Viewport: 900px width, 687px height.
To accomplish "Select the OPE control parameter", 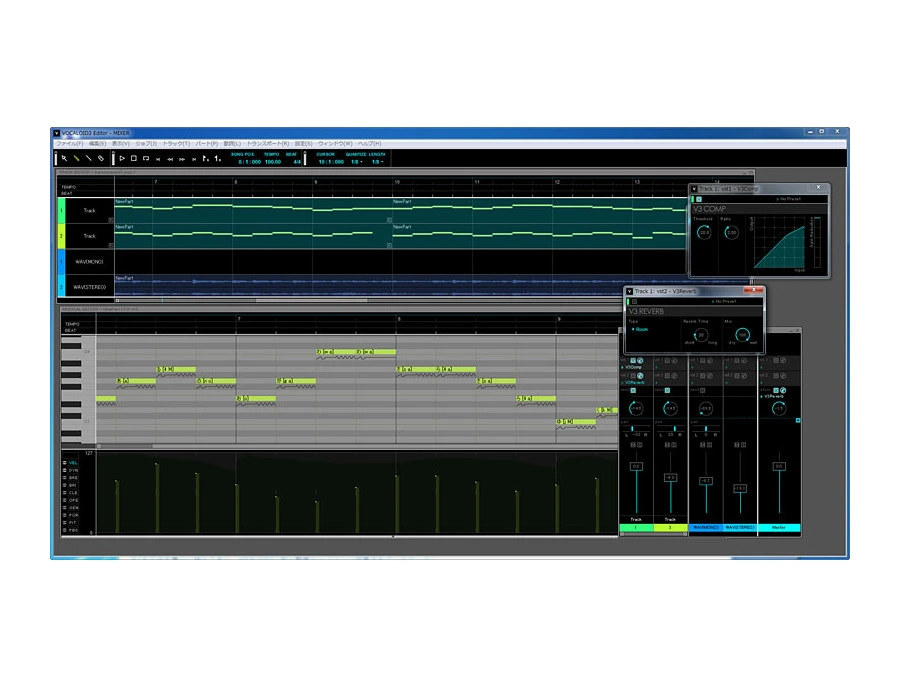I will click(x=73, y=500).
